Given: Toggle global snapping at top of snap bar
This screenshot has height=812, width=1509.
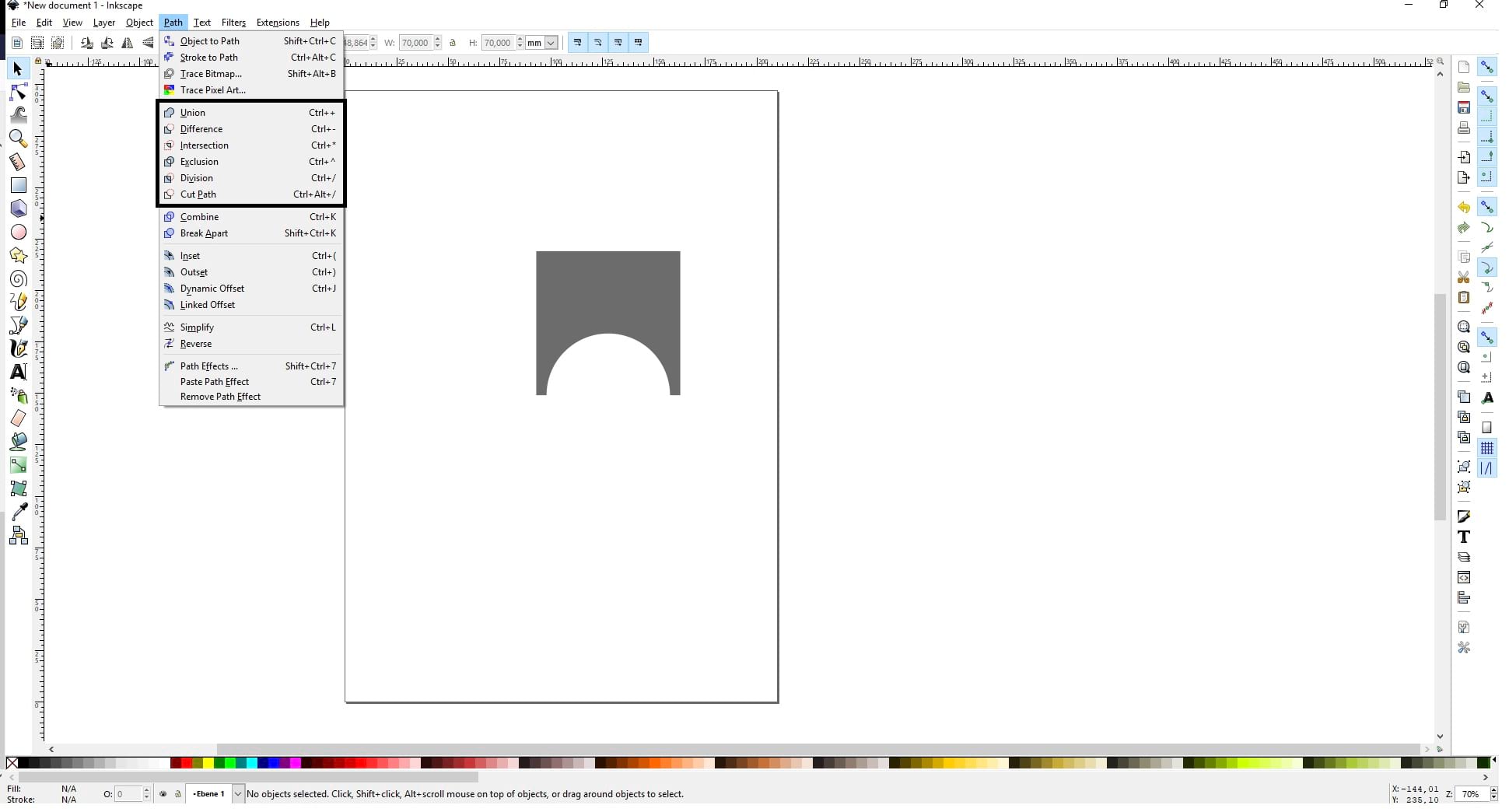Looking at the screenshot, I should coord(1486,68).
